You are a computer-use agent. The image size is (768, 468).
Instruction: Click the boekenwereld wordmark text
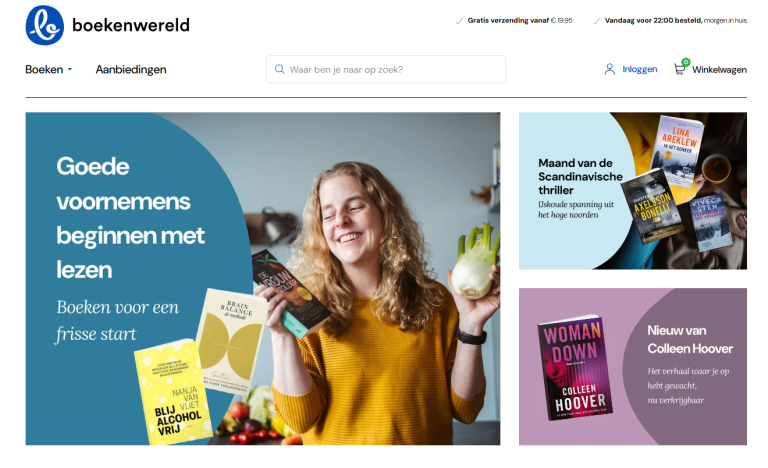(x=131, y=25)
